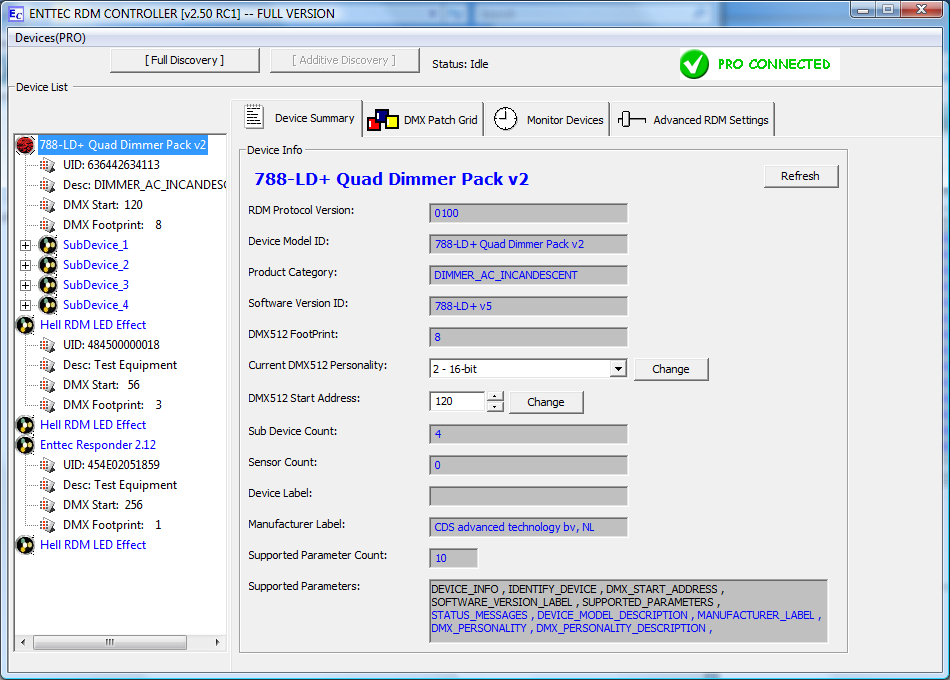Increase the DMX512 Start Address value

tap(495, 396)
